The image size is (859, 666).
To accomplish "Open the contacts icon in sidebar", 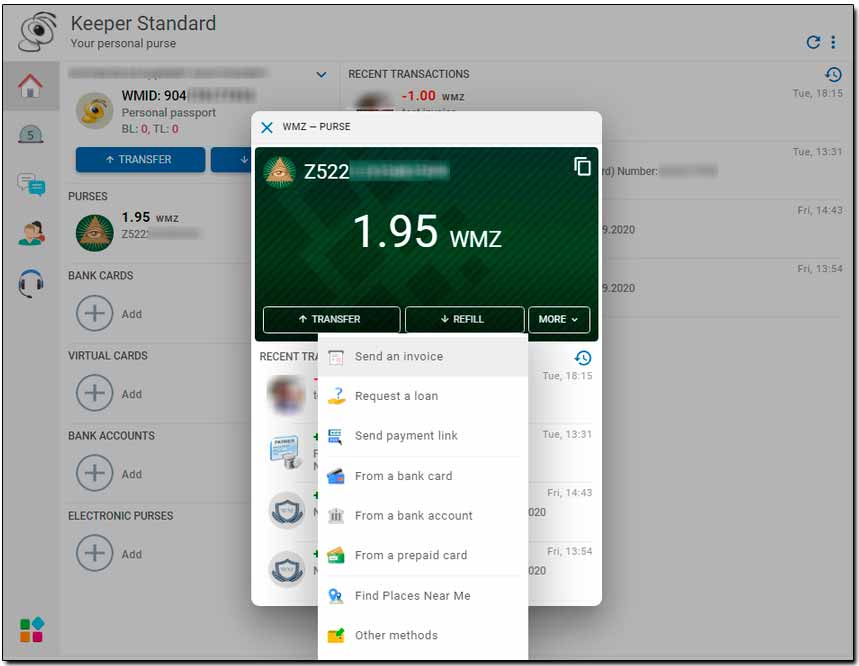I will pyautogui.click(x=31, y=233).
